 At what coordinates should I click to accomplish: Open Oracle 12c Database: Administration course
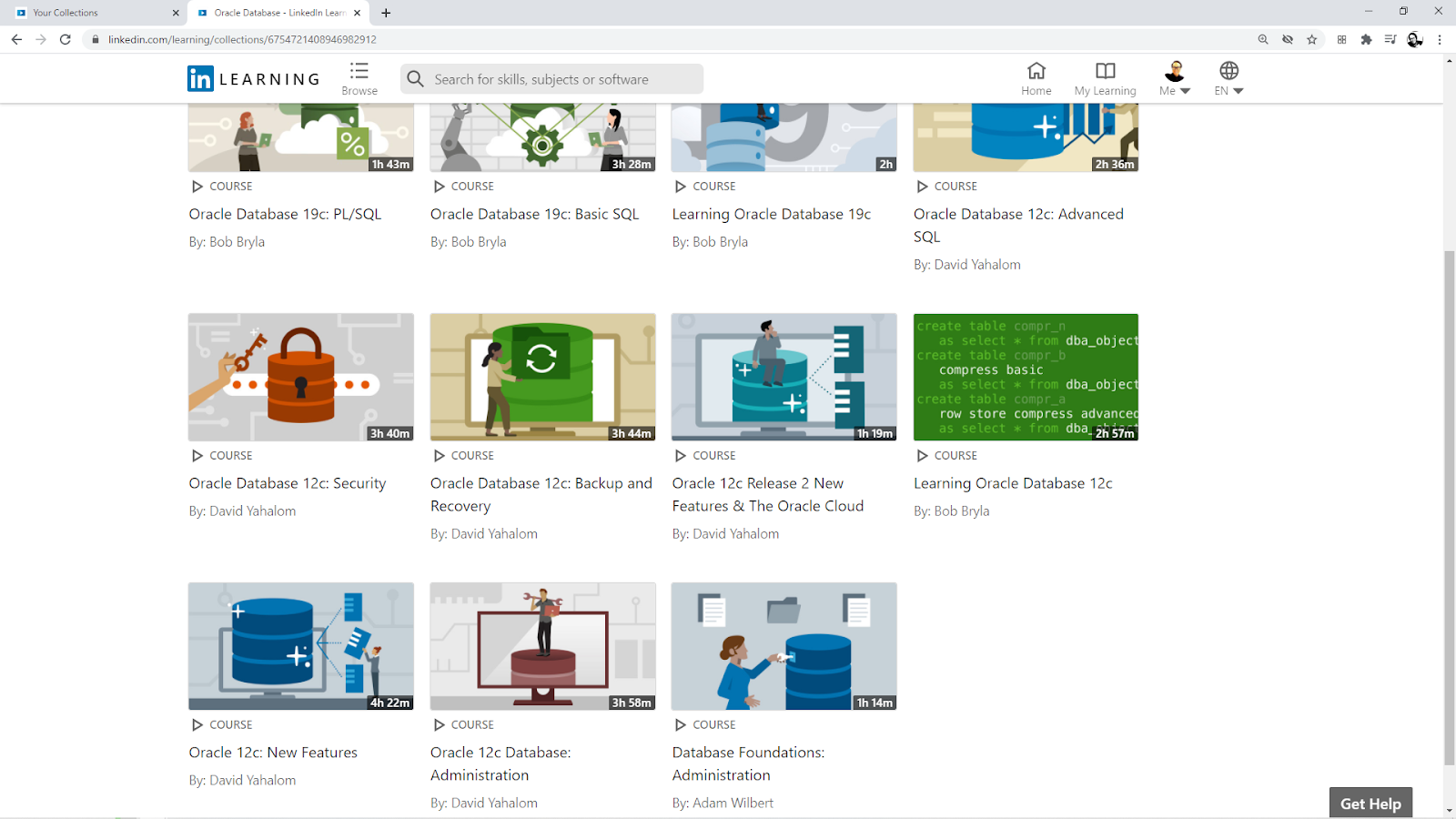500,763
